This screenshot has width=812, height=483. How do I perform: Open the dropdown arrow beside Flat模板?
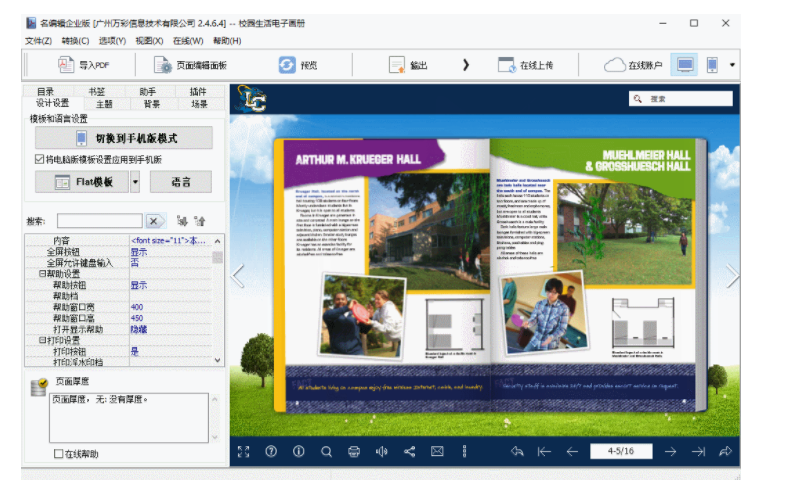(x=135, y=182)
